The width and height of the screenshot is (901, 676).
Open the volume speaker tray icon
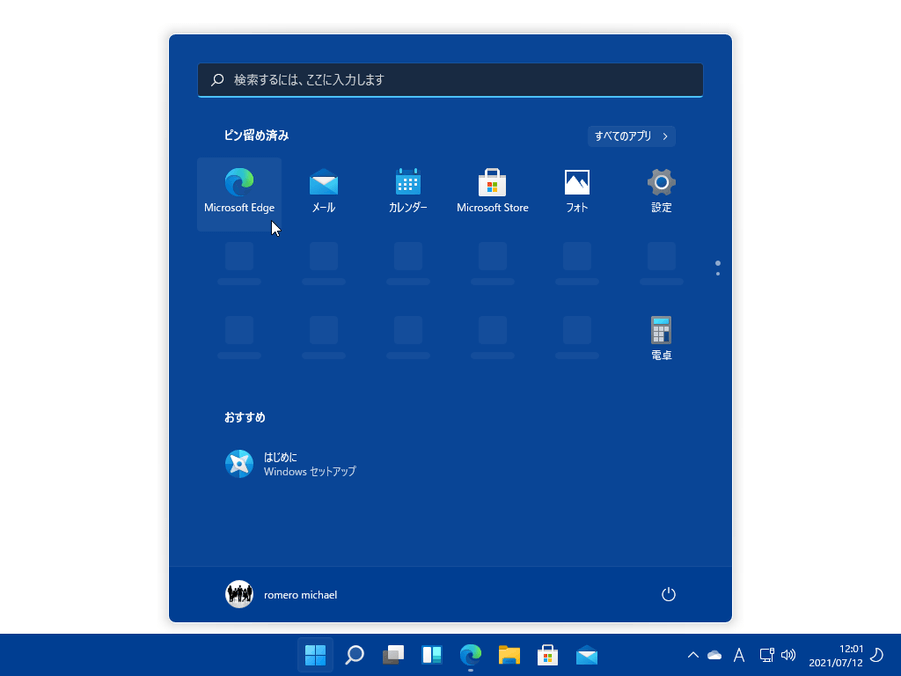point(788,655)
